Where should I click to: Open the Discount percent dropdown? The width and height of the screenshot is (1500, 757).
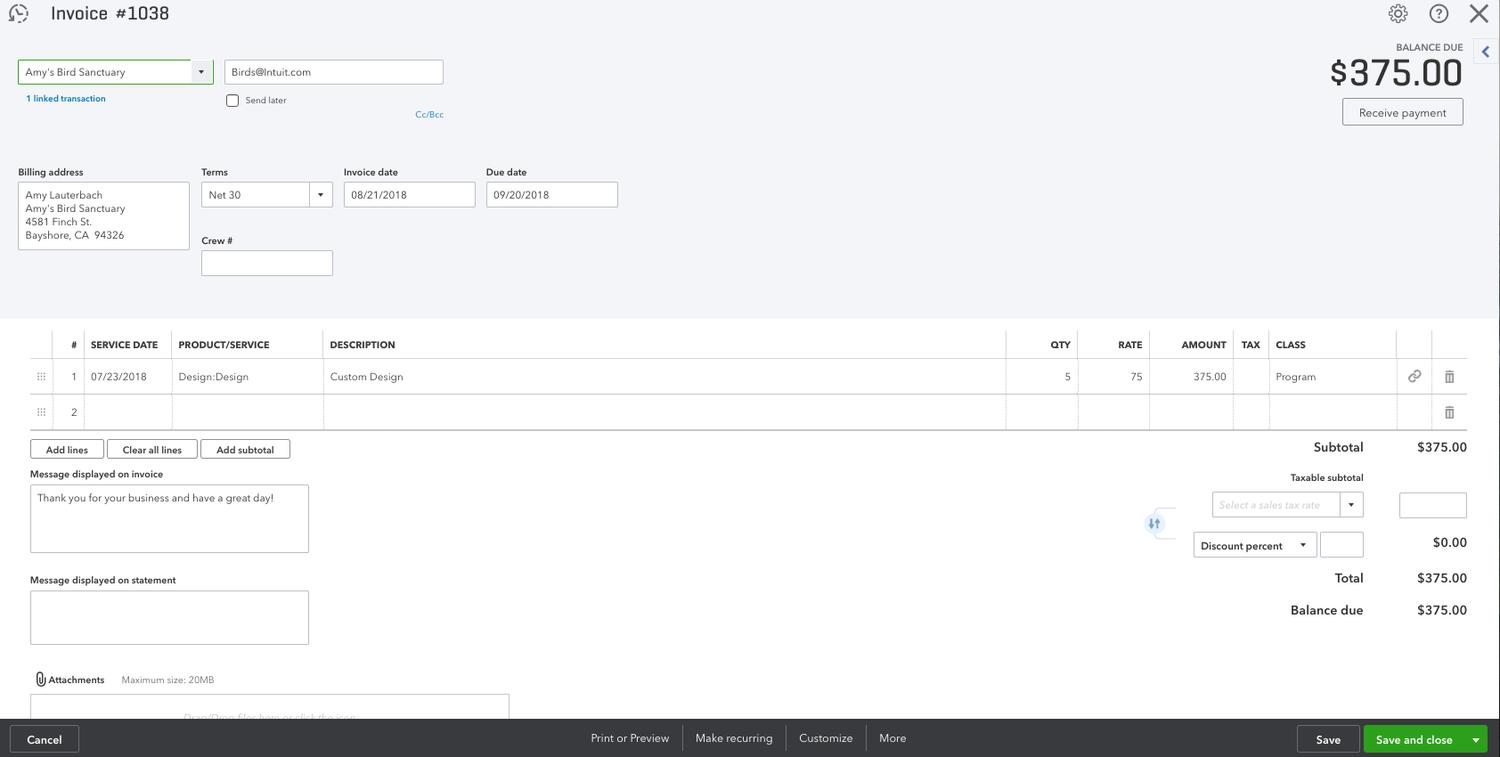click(x=1255, y=545)
